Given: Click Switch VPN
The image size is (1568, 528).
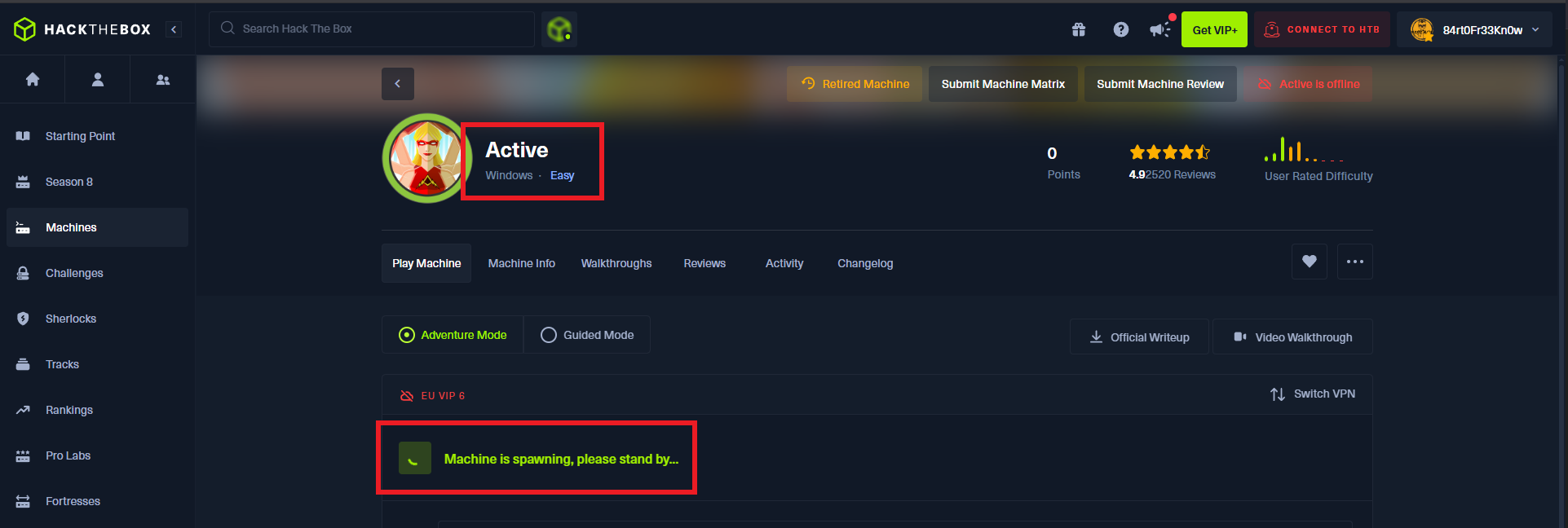Looking at the screenshot, I should 1313,394.
